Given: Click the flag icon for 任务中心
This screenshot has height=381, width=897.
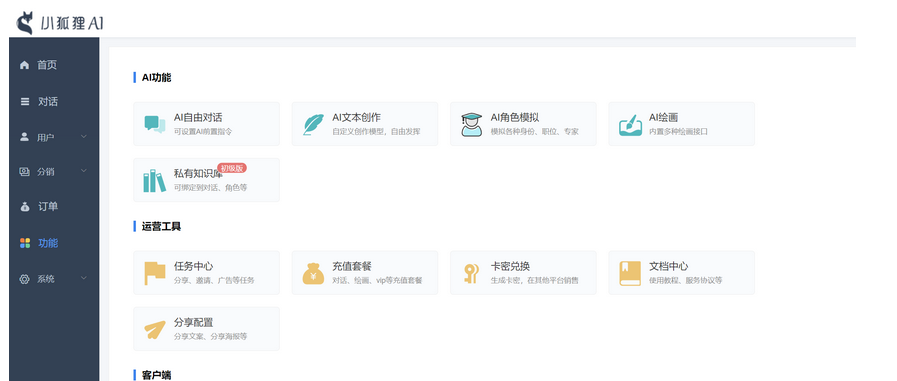Looking at the screenshot, I should 155,273.
